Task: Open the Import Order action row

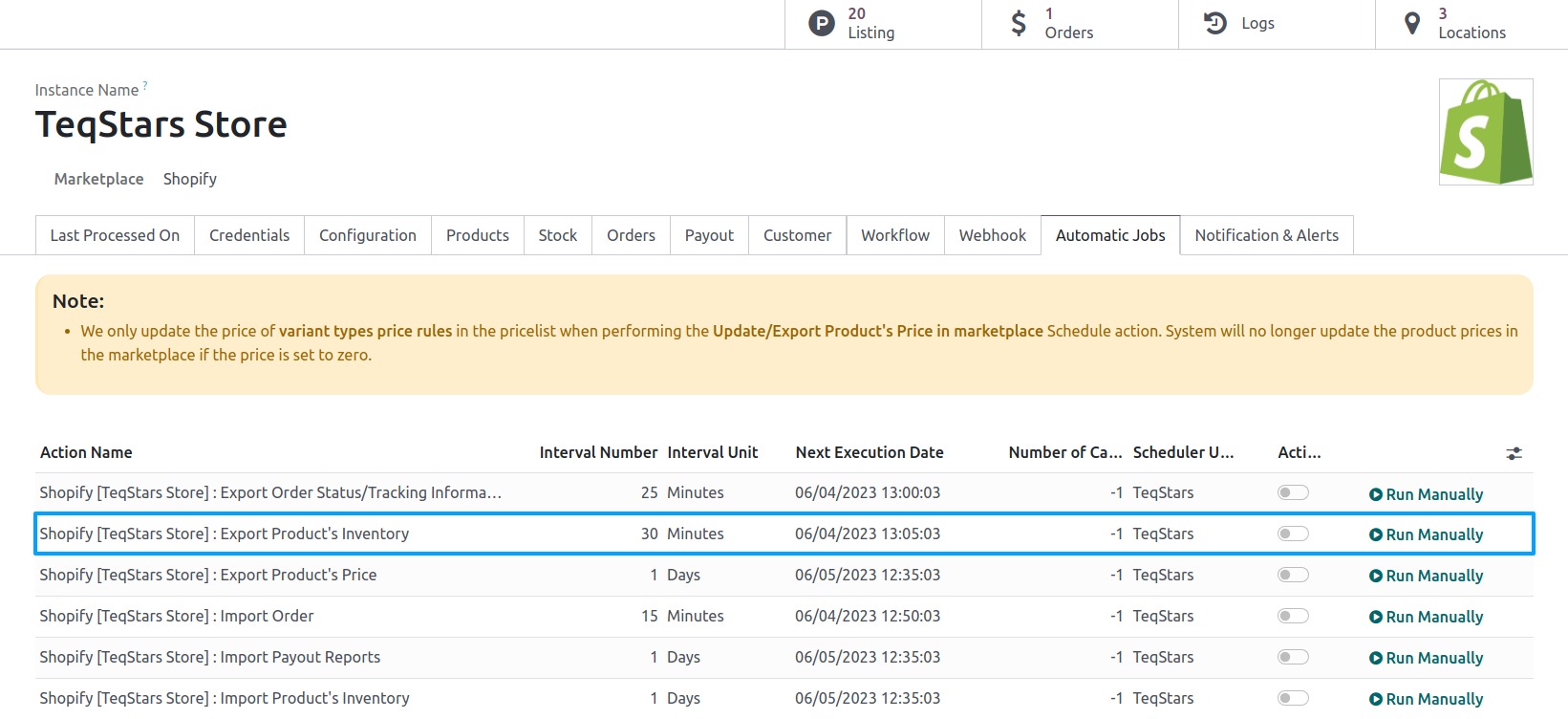Action: tap(784, 616)
